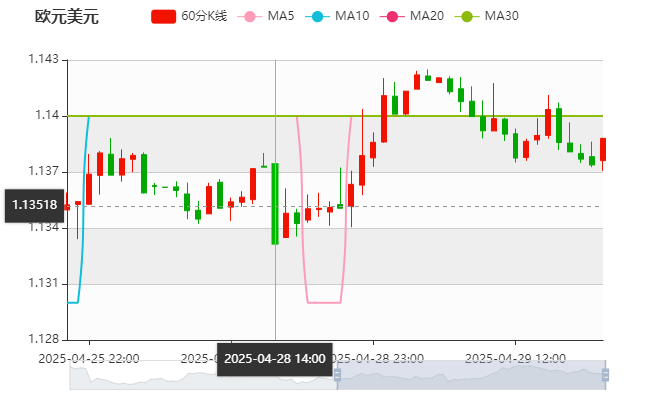This screenshot has width=670, height=400.
Task: Click the pink MA5 curve's flat bottom
Action: coord(323,302)
